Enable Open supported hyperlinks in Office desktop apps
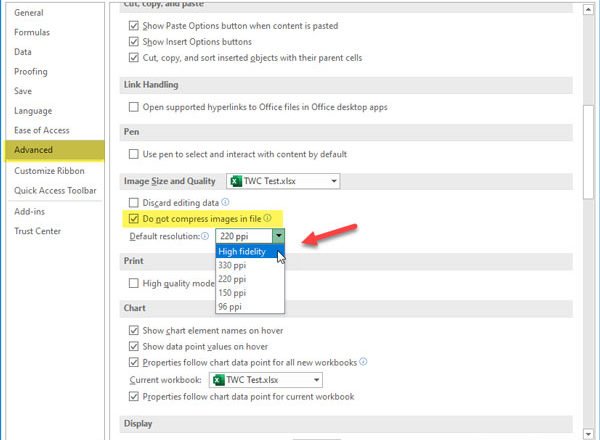This screenshot has height=440, width=600. point(134,107)
